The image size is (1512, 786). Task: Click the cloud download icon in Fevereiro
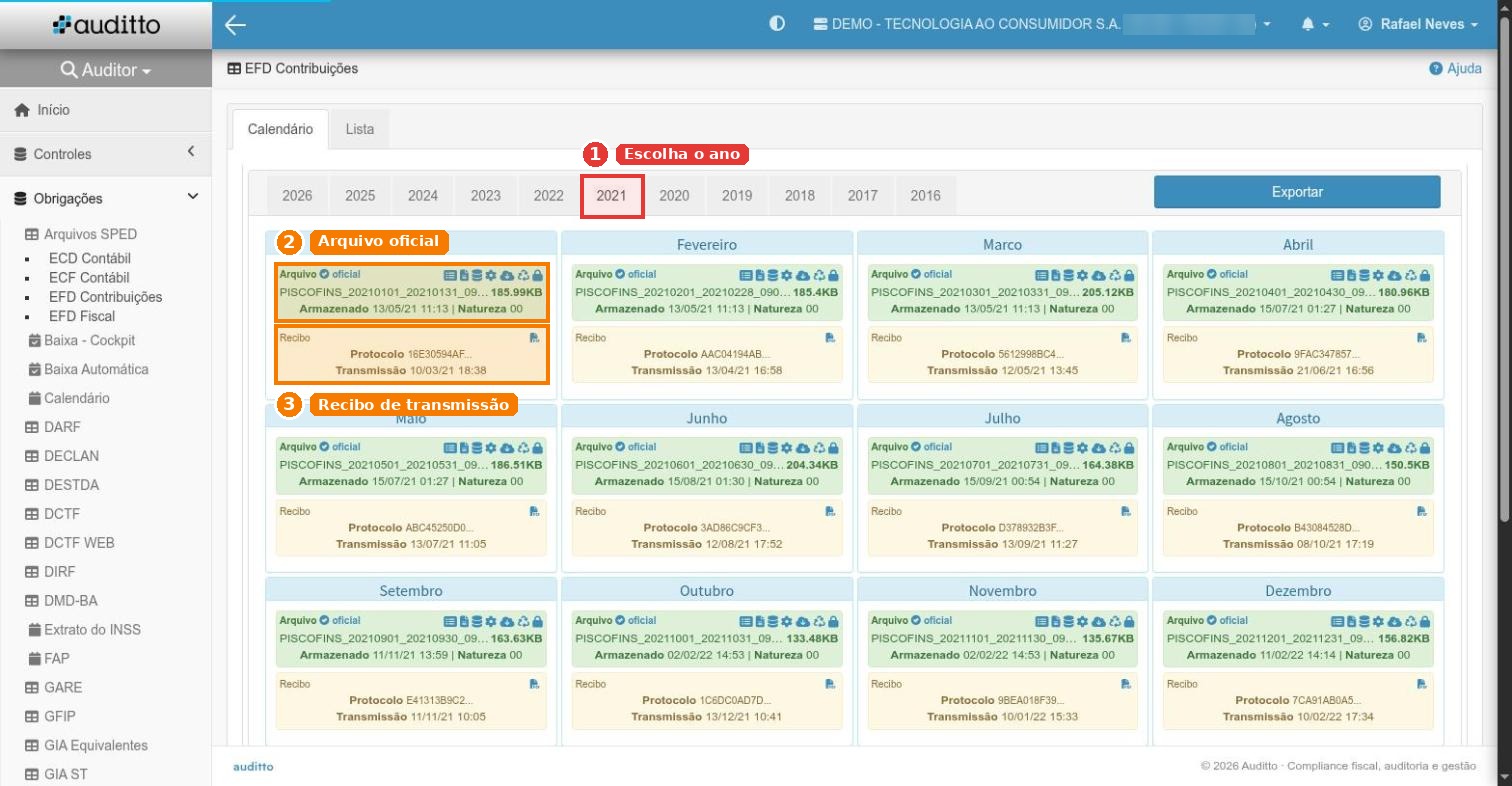pos(802,274)
